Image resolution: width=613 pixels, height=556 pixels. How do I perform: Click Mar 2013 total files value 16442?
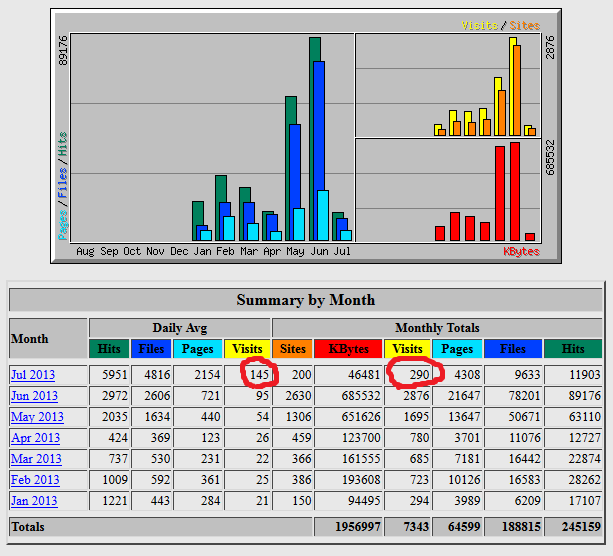(524, 459)
